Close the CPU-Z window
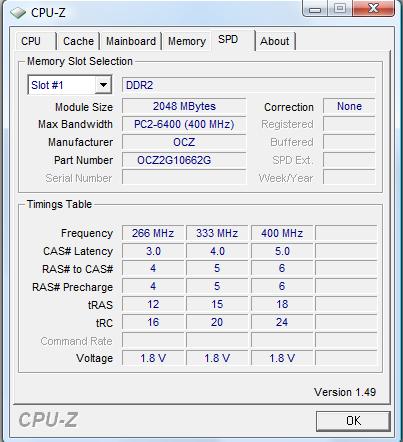Viewport: 403px width, 442px height. 373,8
